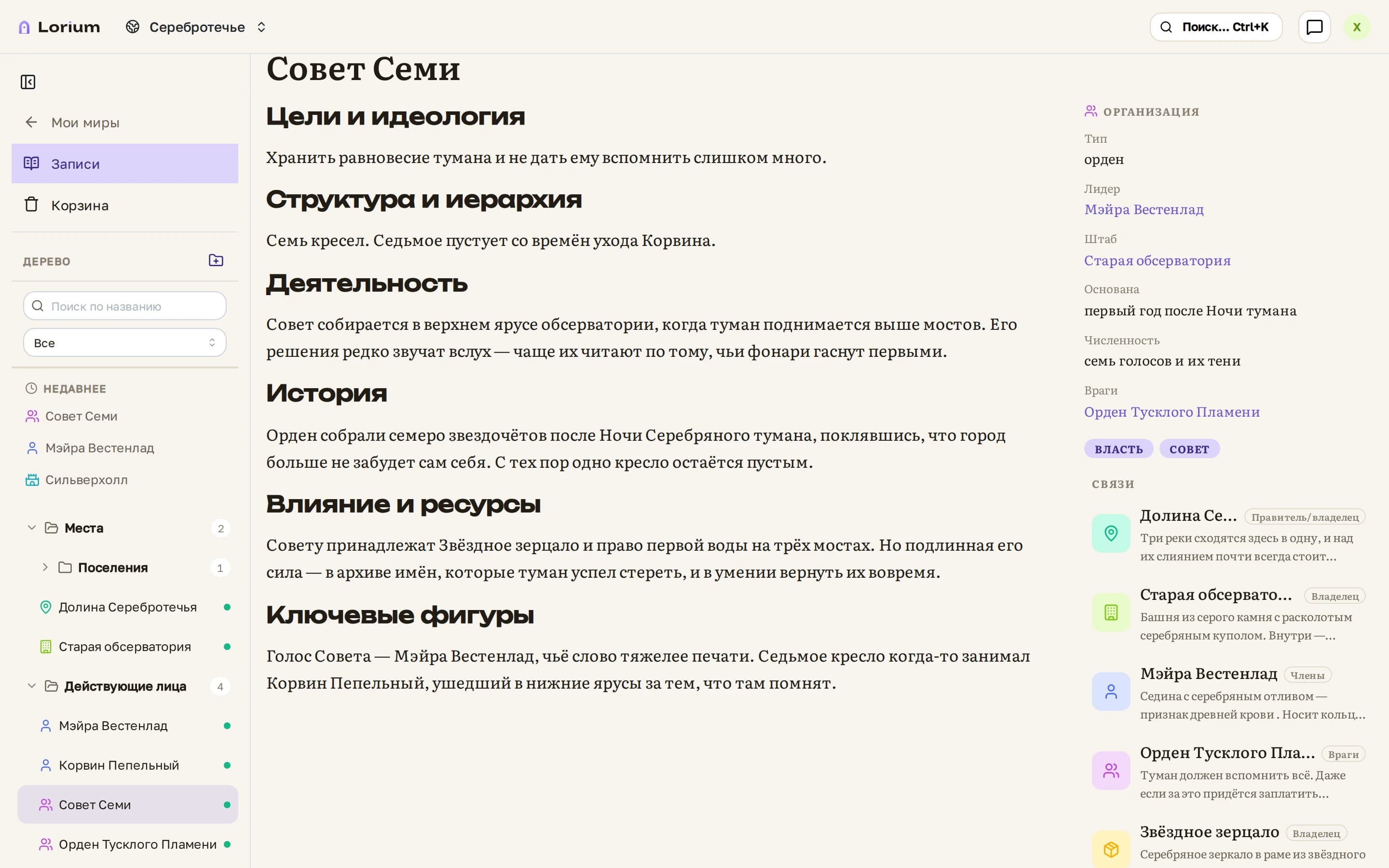Viewport: 1389px width, 868px height.
Task: Select the Поселения folder label
Action: coord(113,568)
